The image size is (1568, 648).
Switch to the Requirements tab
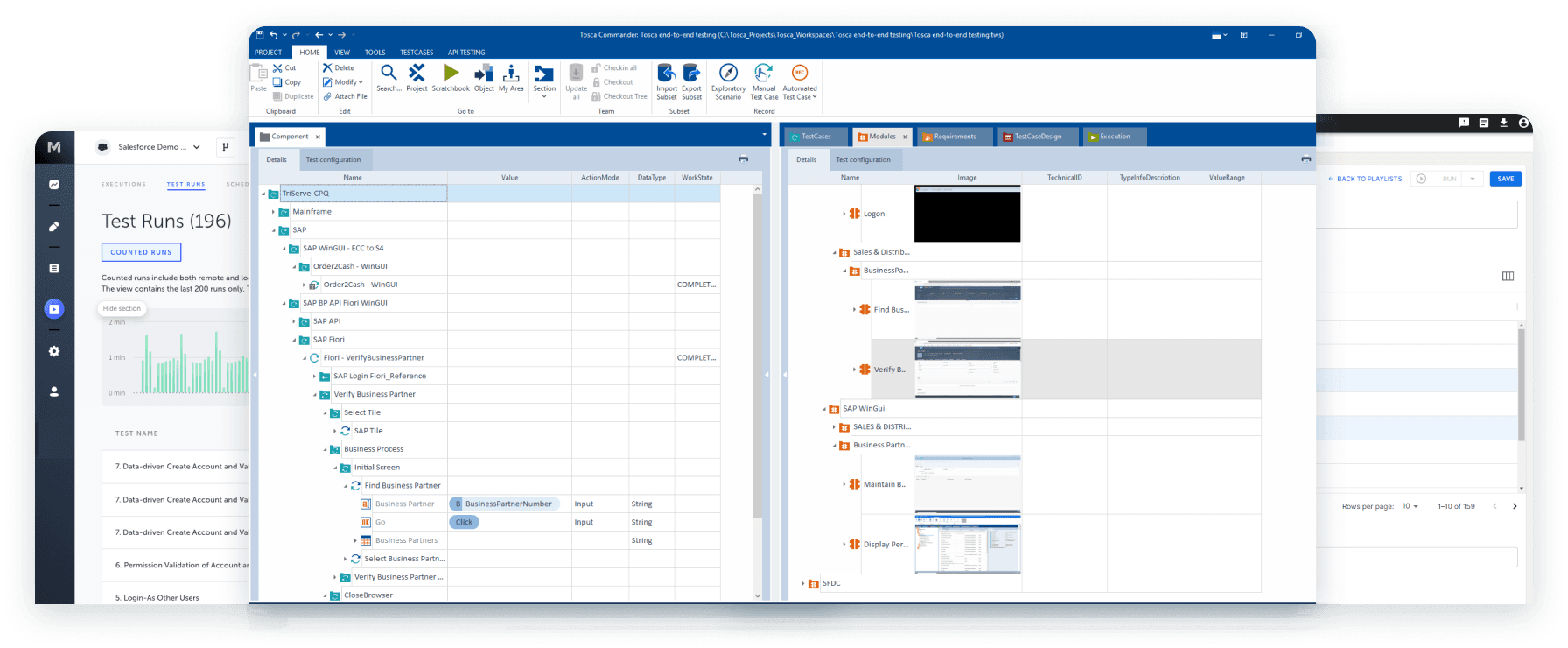pyautogui.click(x=955, y=137)
